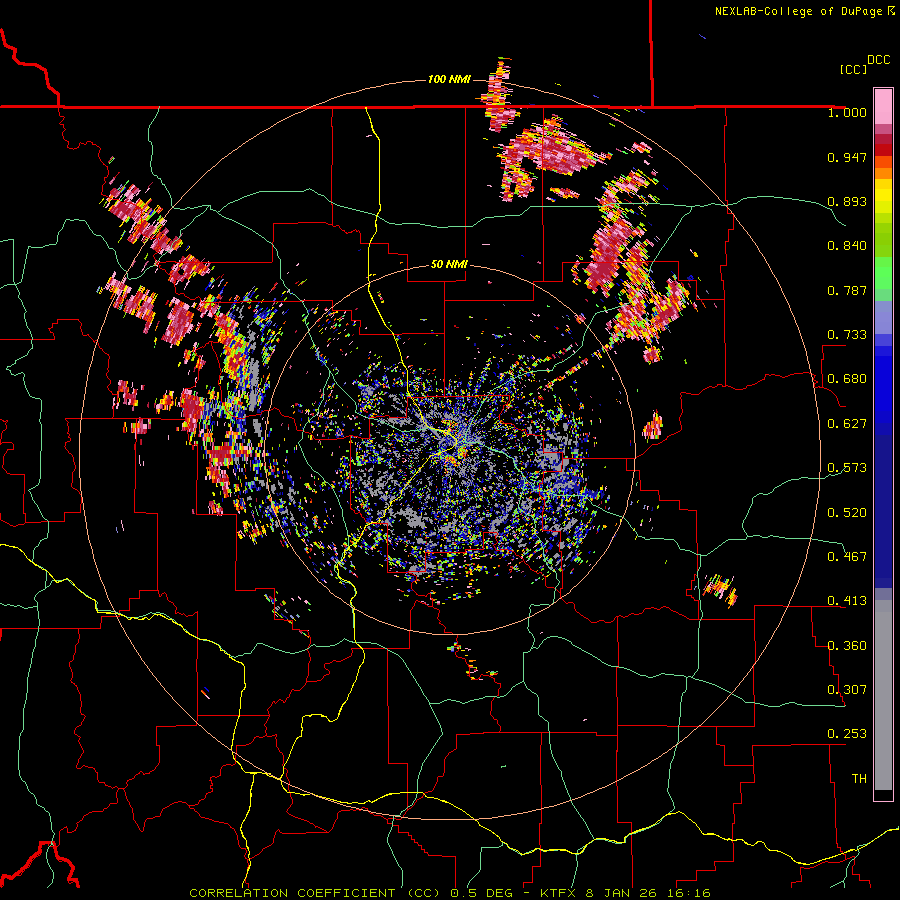Pick the black bottom color bar segment
Screen dimensions: 900x900
pyautogui.click(x=883, y=794)
